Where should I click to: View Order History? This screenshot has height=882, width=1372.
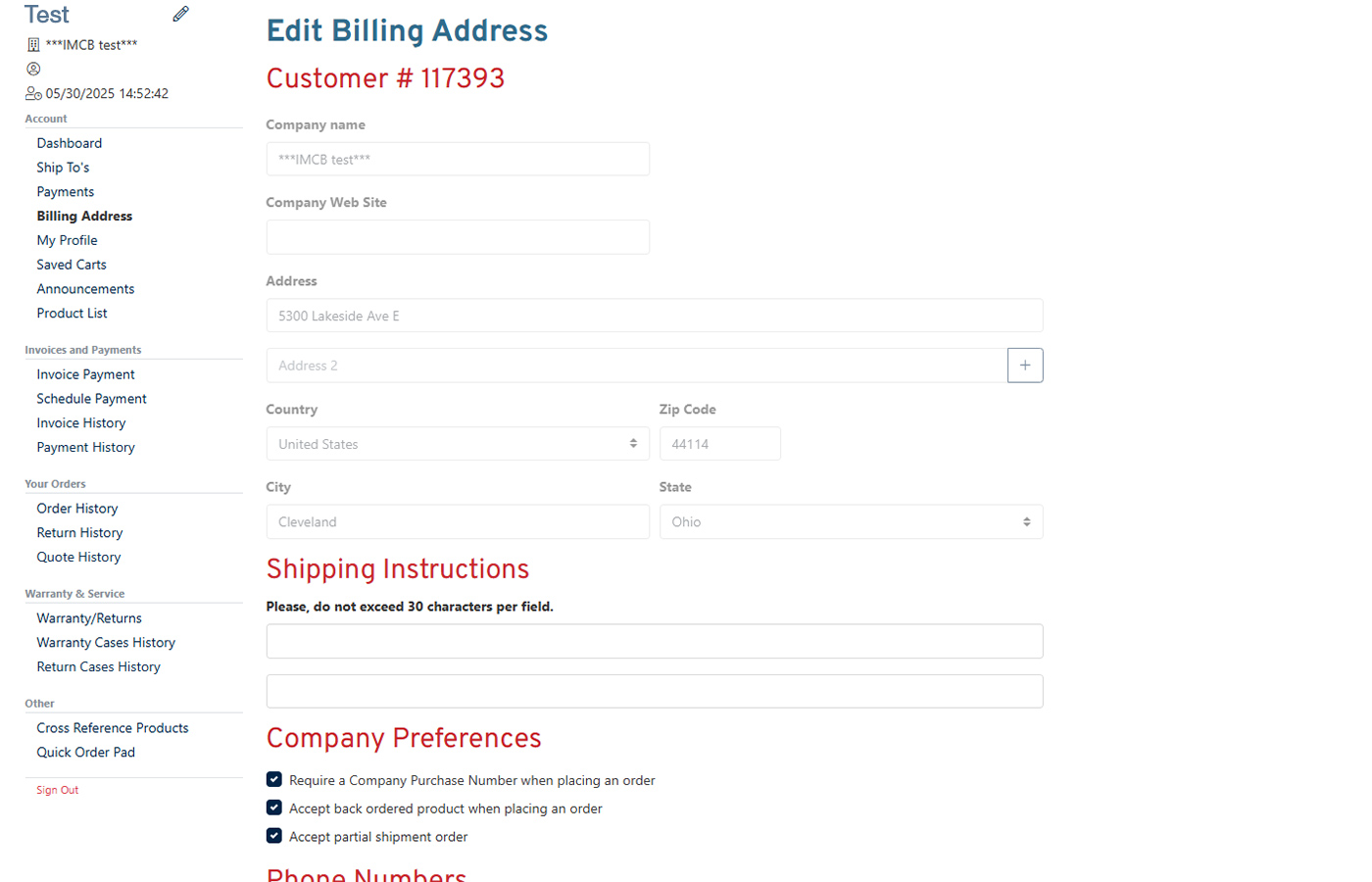pos(77,509)
